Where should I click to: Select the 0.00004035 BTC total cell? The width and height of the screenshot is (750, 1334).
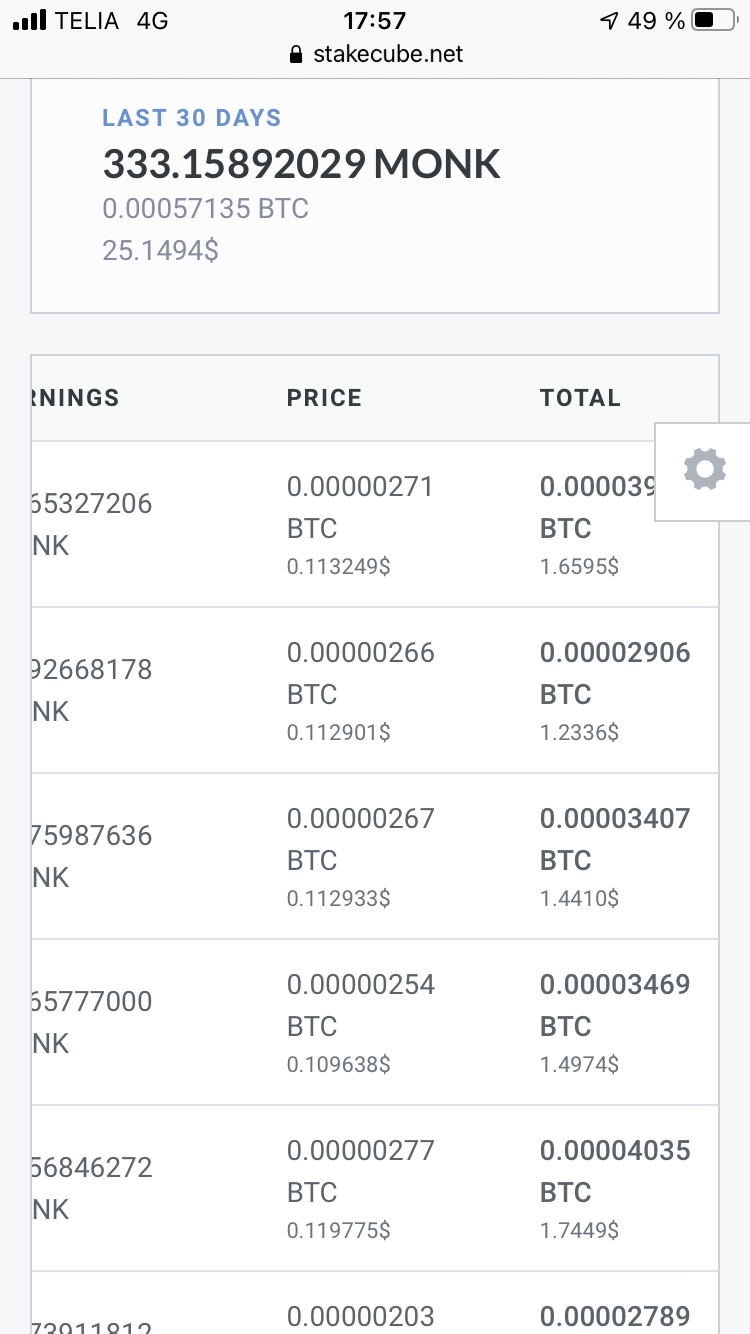pyautogui.click(x=615, y=1171)
